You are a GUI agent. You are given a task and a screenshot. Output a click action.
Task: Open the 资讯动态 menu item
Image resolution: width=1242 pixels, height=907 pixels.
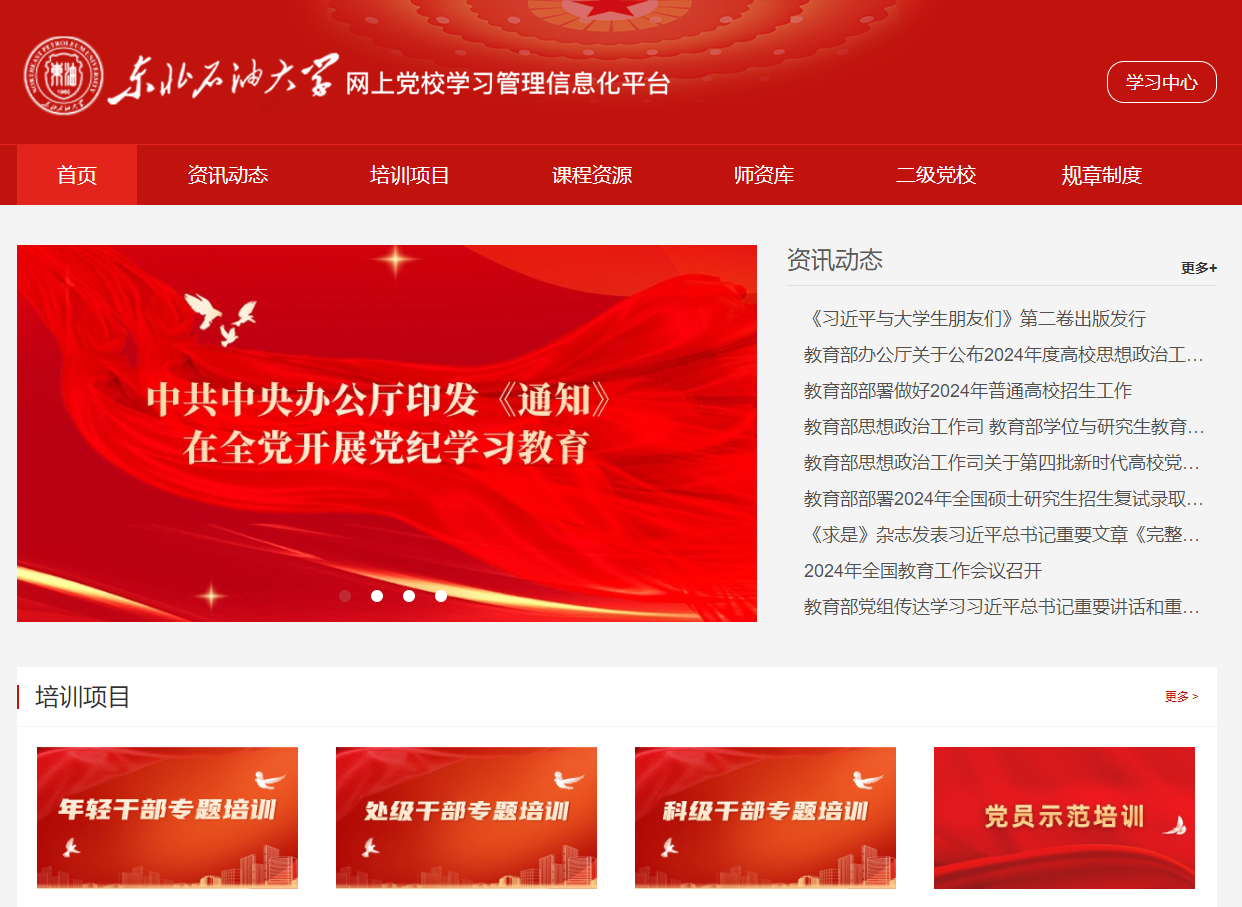tap(227, 175)
